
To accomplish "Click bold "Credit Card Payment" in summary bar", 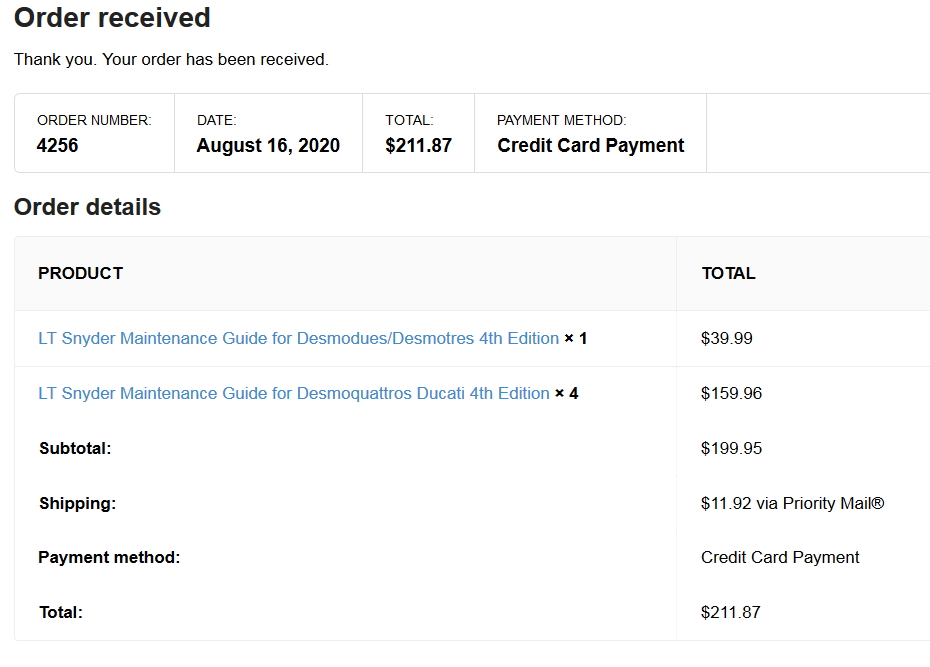I will (590, 145).
